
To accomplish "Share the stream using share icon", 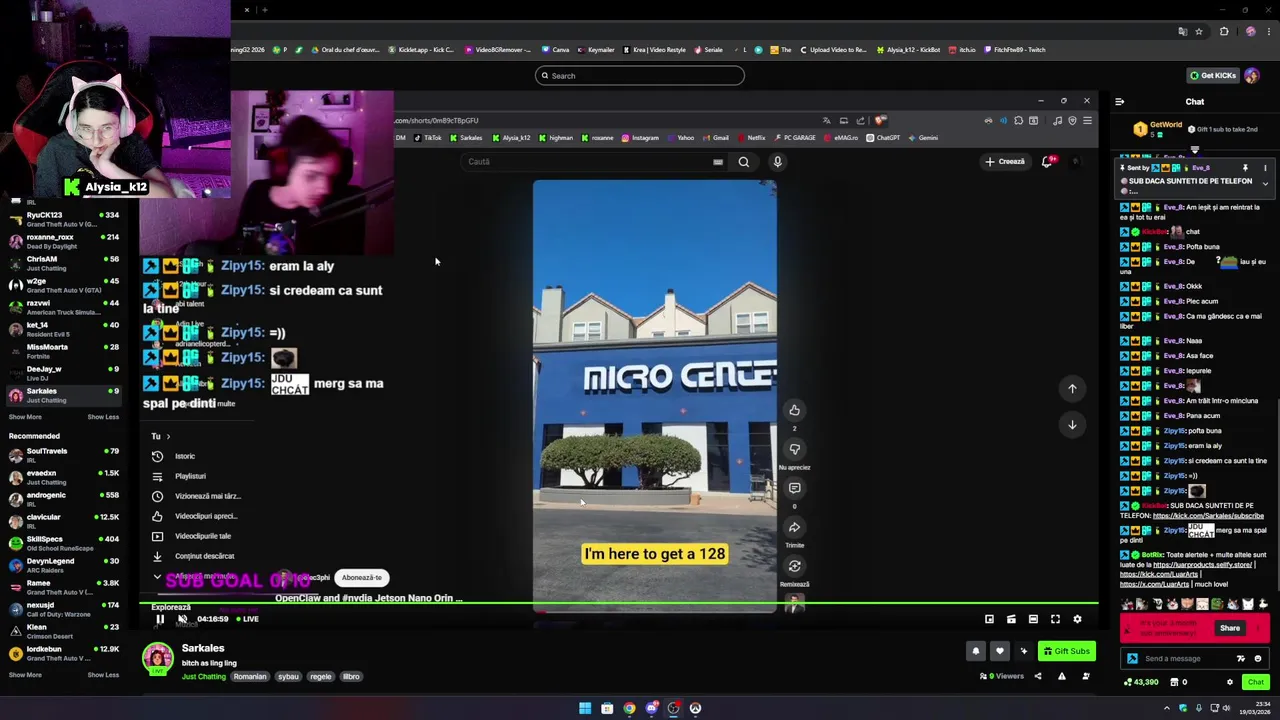I will 1037,676.
